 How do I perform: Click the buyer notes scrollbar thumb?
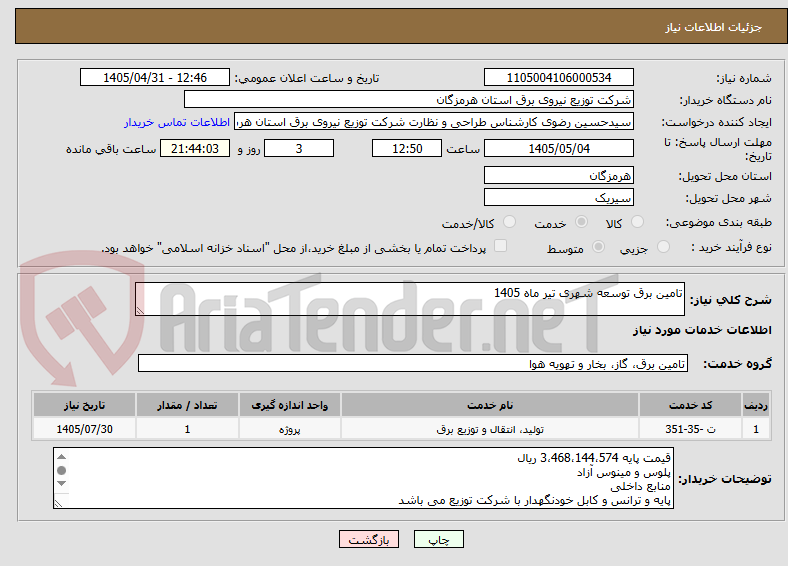pyautogui.click(x=61, y=470)
